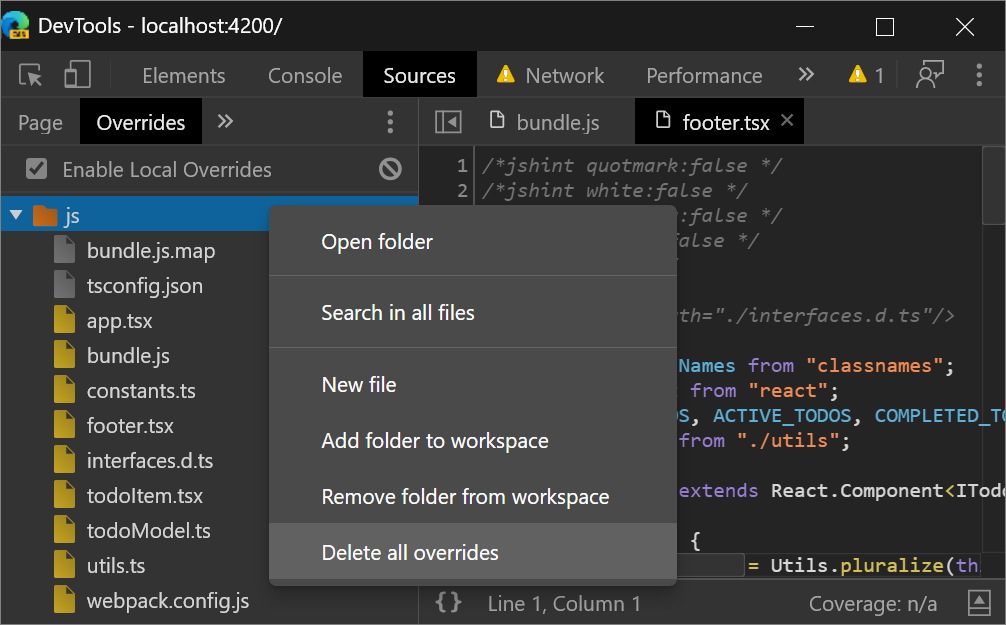Screen dimensions: 1006x625
Task: Click the constants.ts file icon
Action: click(64, 390)
